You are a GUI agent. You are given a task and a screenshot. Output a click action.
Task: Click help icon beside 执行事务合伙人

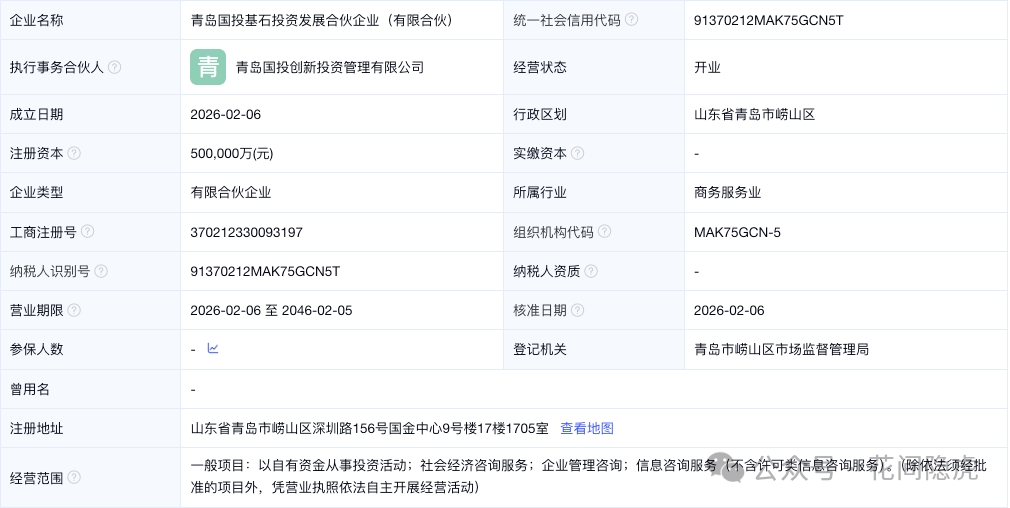coord(114,67)
